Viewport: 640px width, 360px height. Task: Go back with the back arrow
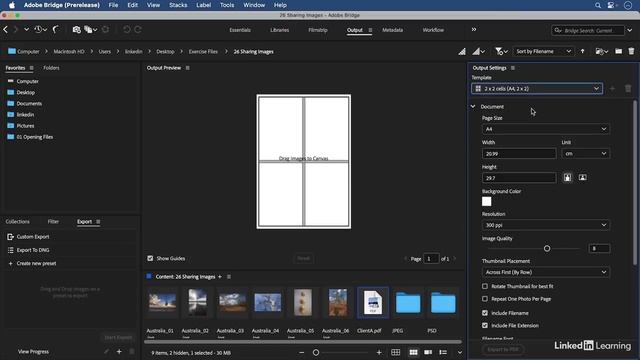tap(5, 29)
